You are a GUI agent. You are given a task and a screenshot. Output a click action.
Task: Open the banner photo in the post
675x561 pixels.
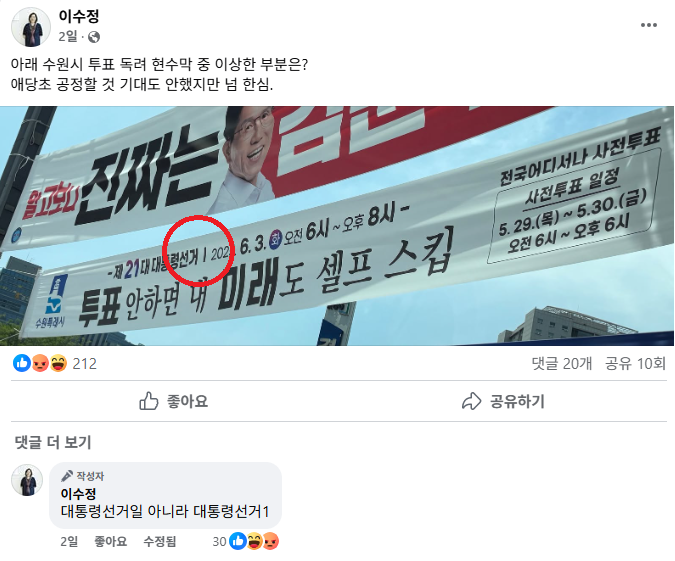pos(337,226)
